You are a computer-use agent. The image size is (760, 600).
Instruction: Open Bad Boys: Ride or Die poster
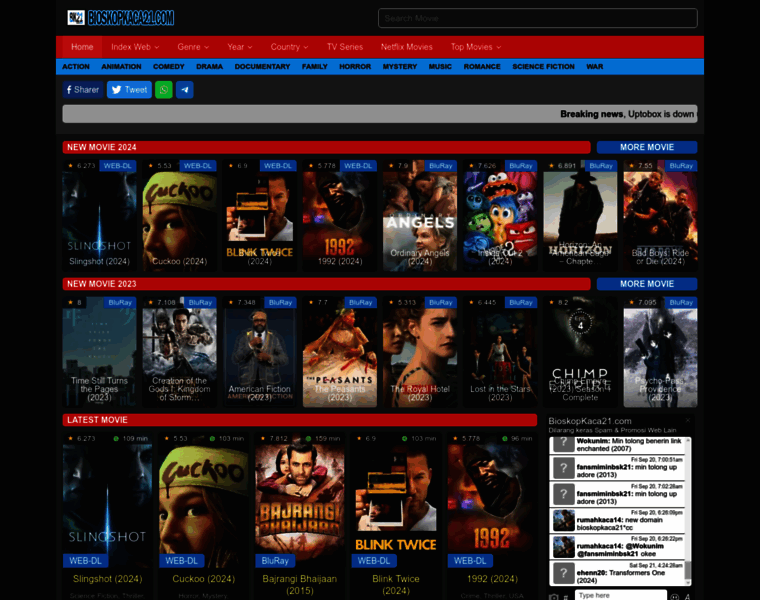(661, 215)
